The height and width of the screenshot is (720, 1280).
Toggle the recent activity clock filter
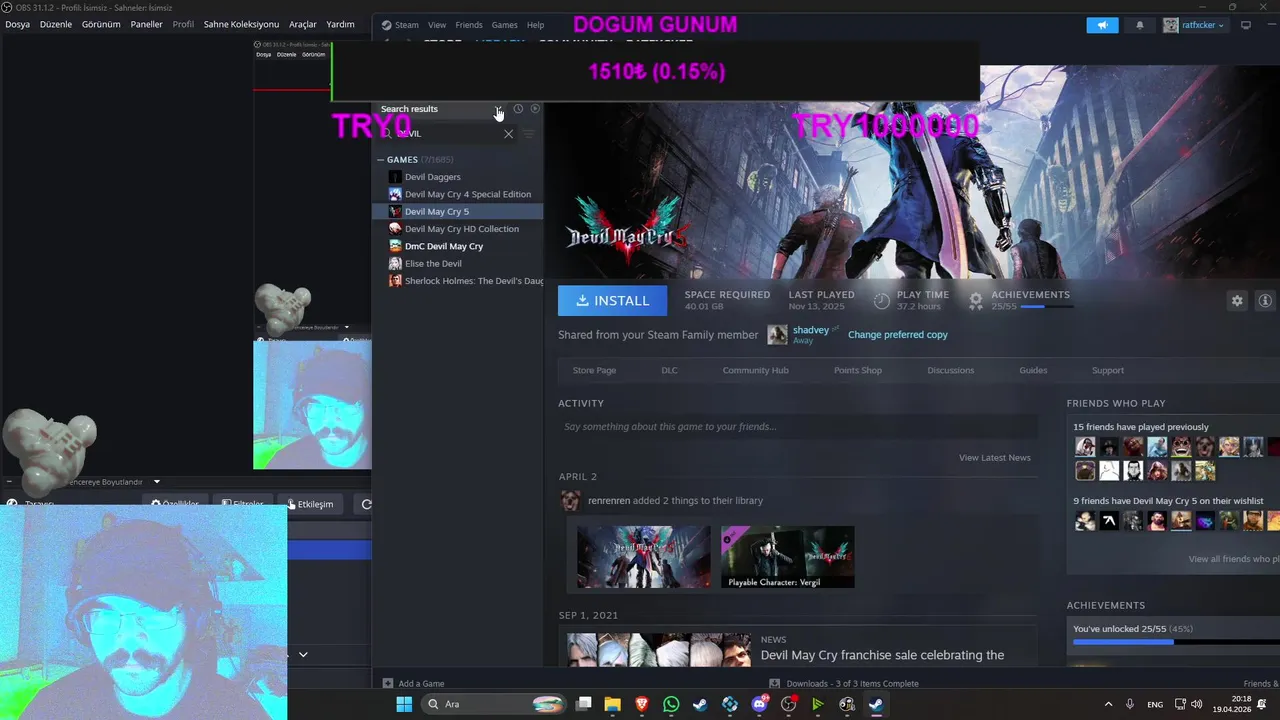click(518, 109)
